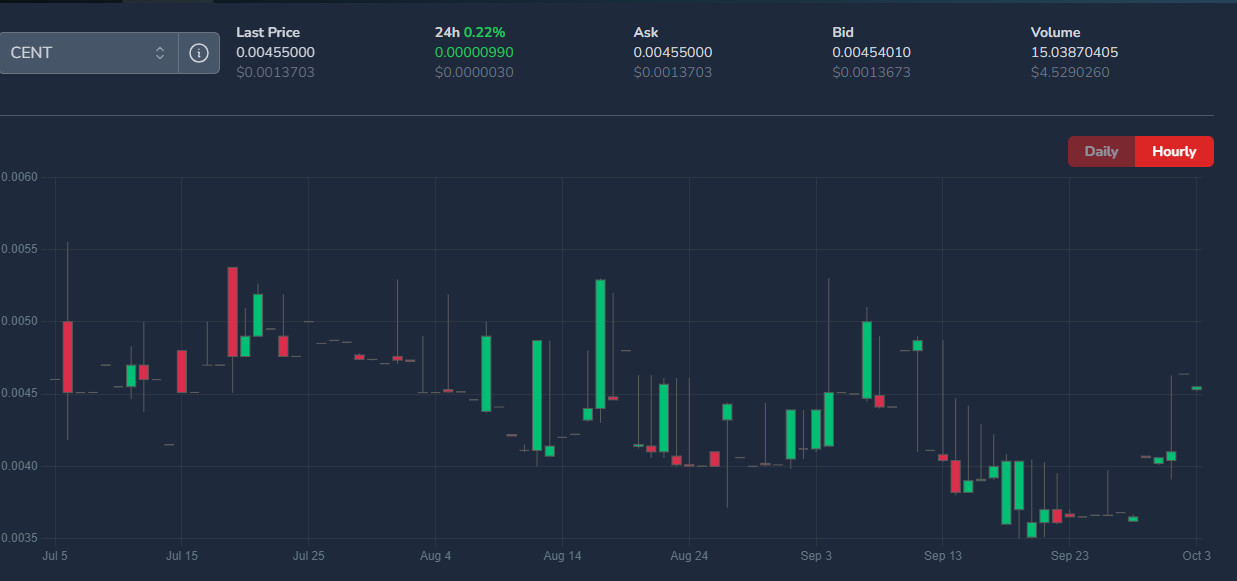The width and height of the screenshot is (1237, 581).
Task: Click the Bid label
Action: pos(843,32)
